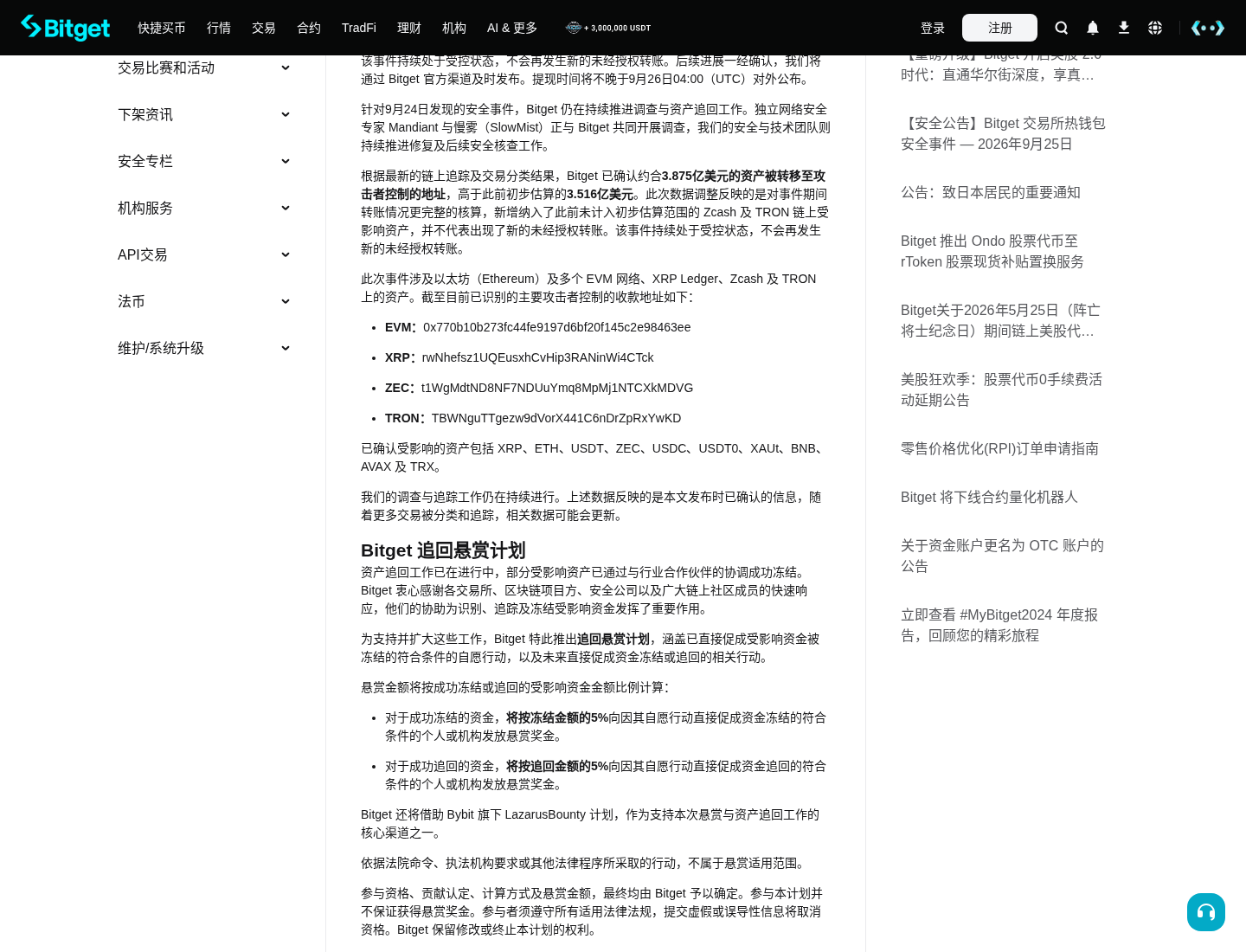
Task: Open 零售价格优化(RPI)订单申请指南 article
Action: [x=999, y=448]
